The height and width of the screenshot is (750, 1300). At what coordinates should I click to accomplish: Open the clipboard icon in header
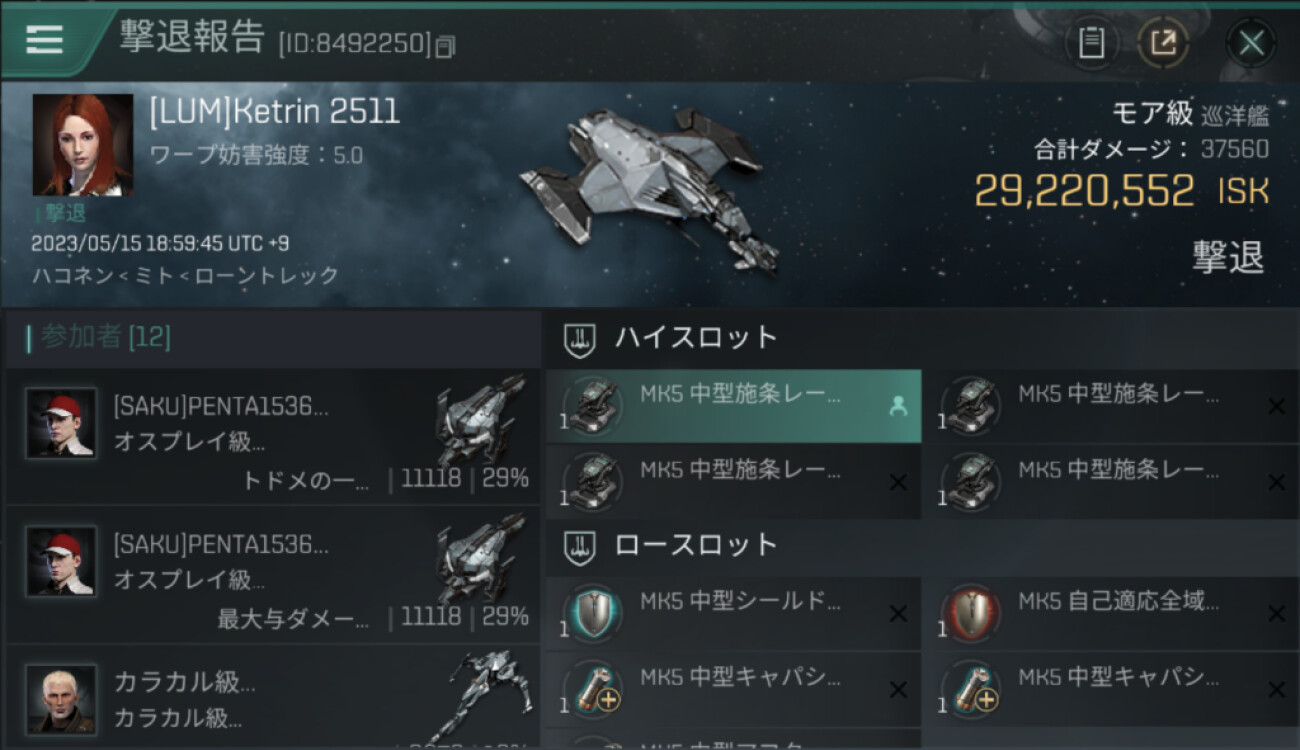click(1092, 43)
